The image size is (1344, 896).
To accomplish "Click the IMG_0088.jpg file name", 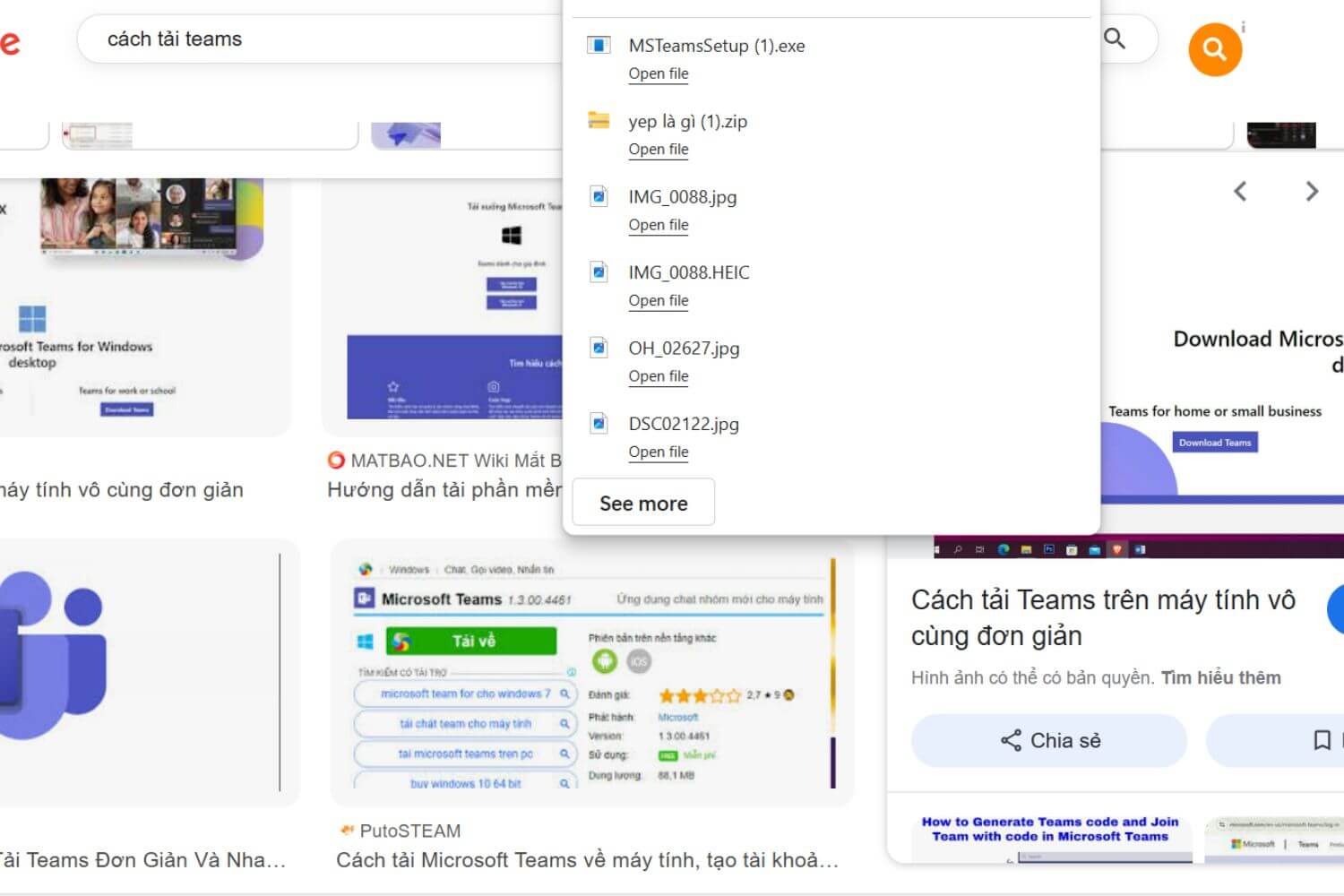I will 682,197.
